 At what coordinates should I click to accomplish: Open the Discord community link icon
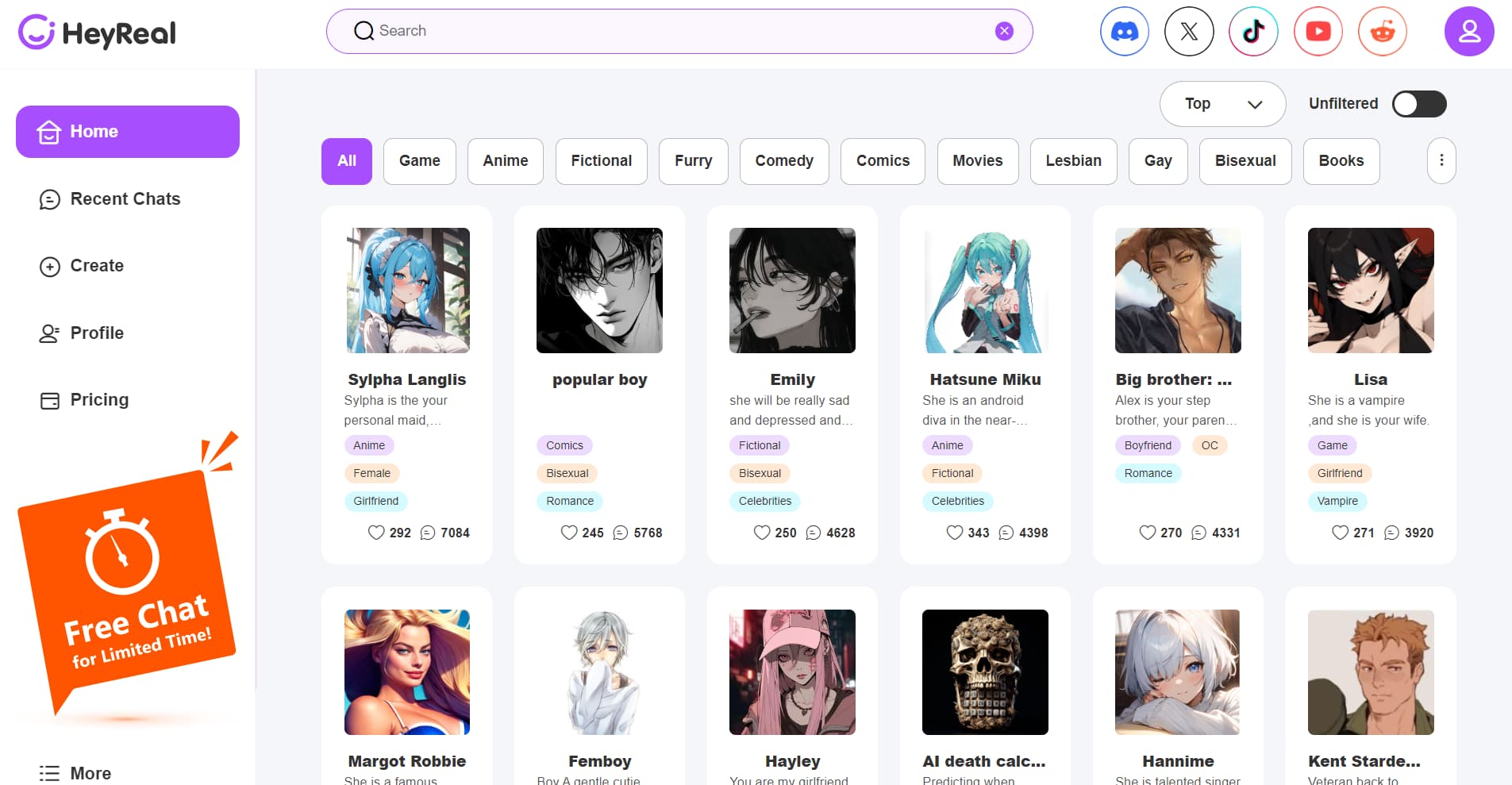(x=1124, y=32)
